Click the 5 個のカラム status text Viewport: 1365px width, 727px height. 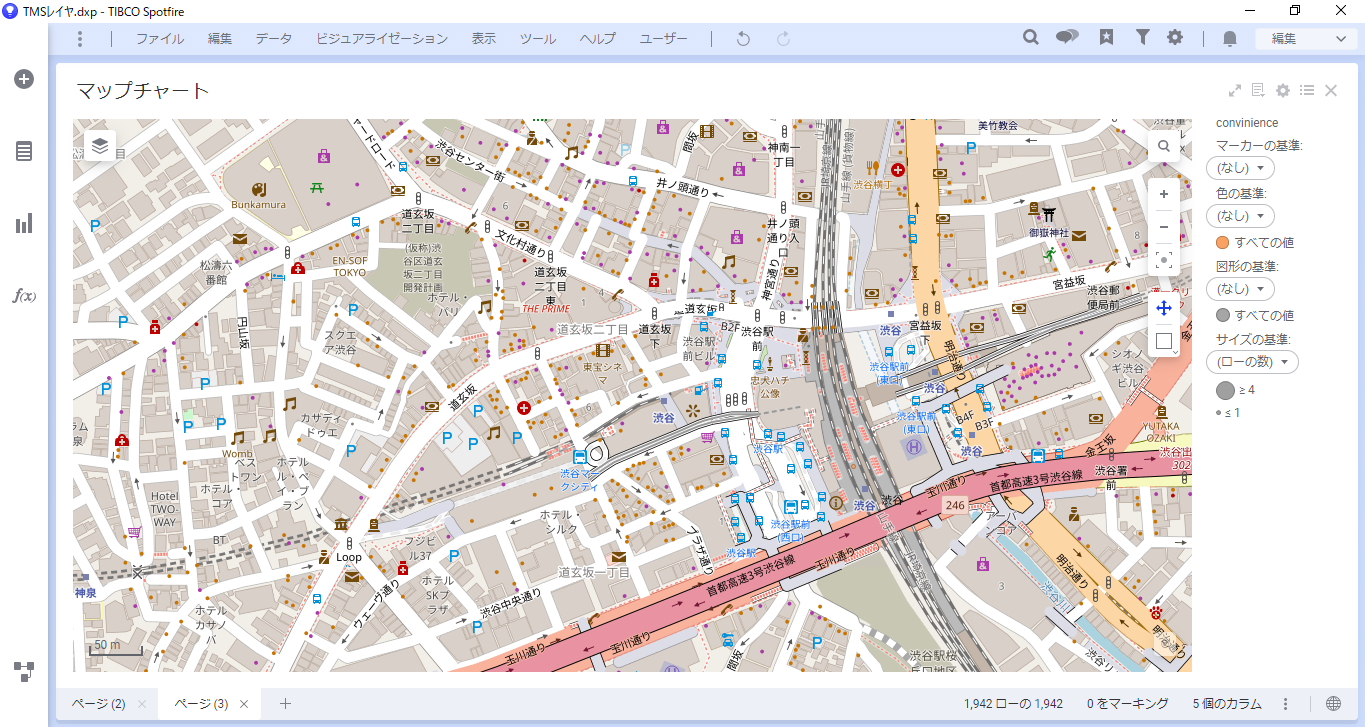tap(1227, 704)
